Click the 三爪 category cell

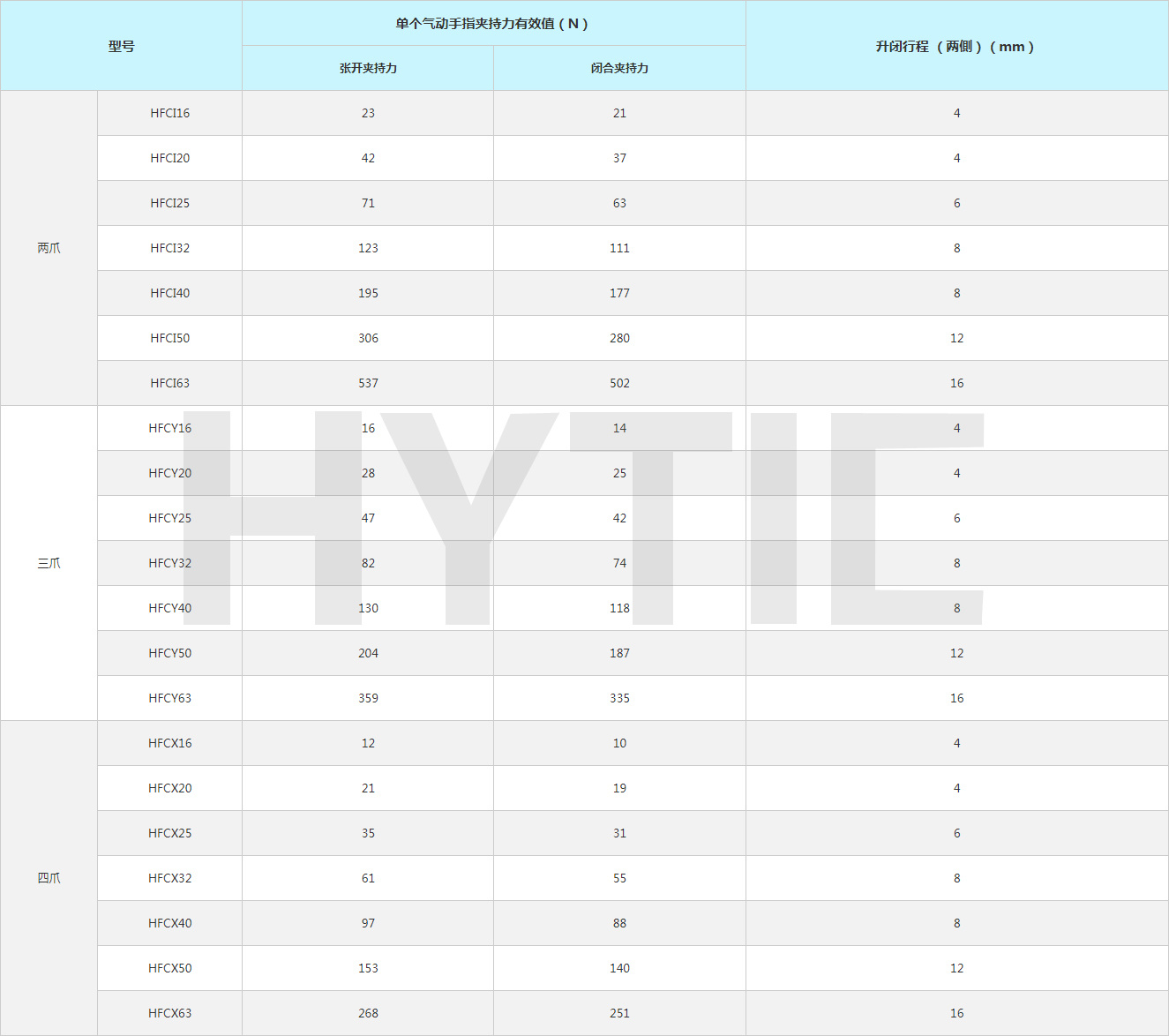pyautogui.click(x=49, y=563)
